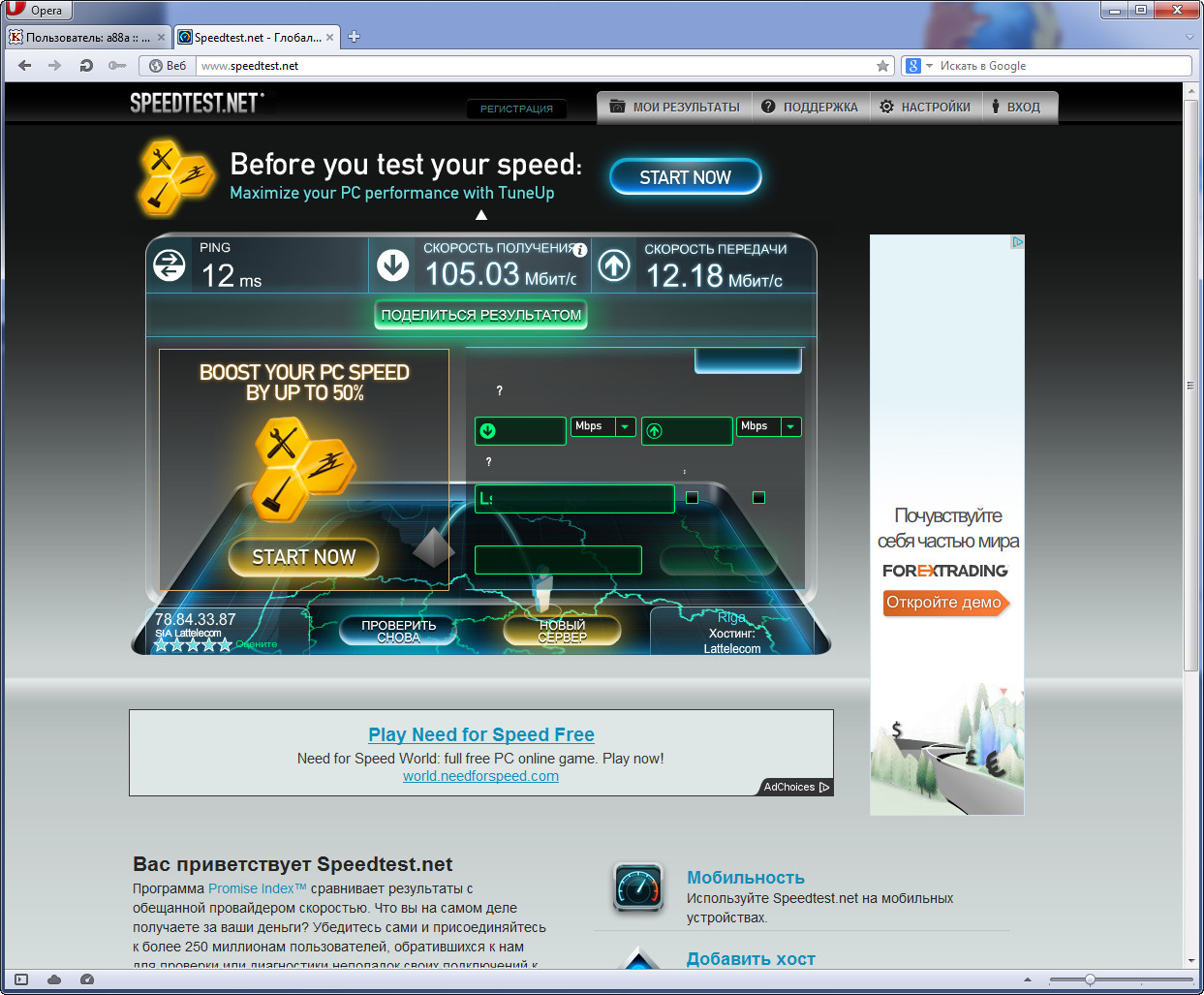Click the light-blue button at the survey top
The height and width of the screenshot is (995, 1204).
pos(748,359)
